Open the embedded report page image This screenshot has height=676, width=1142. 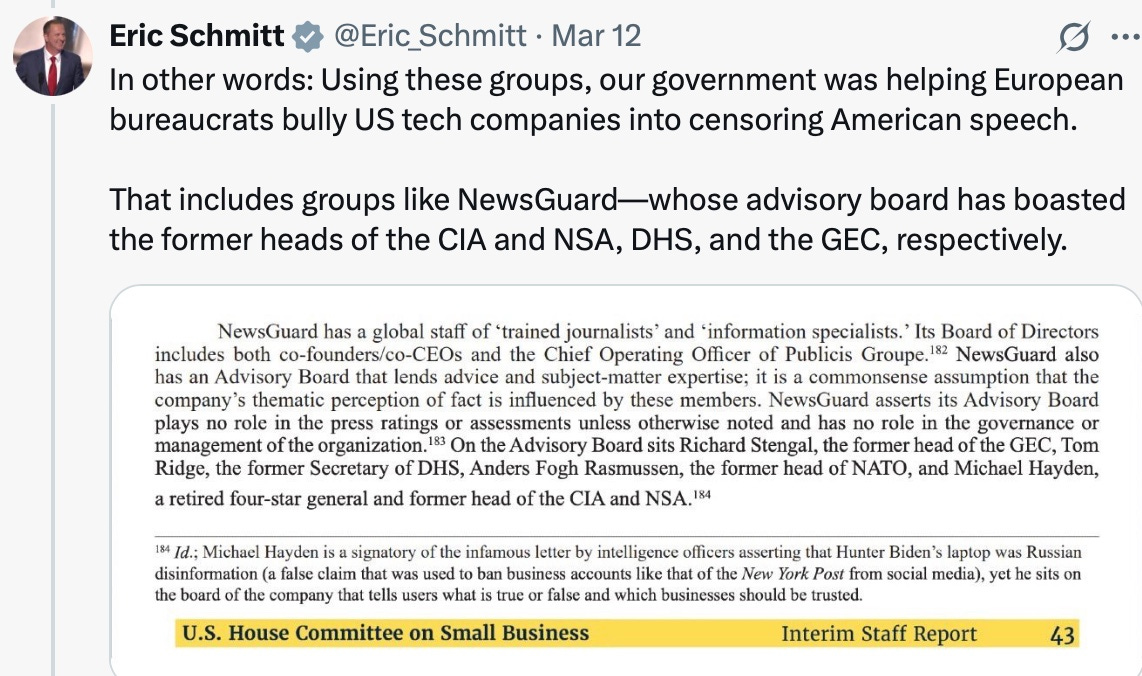626,480
